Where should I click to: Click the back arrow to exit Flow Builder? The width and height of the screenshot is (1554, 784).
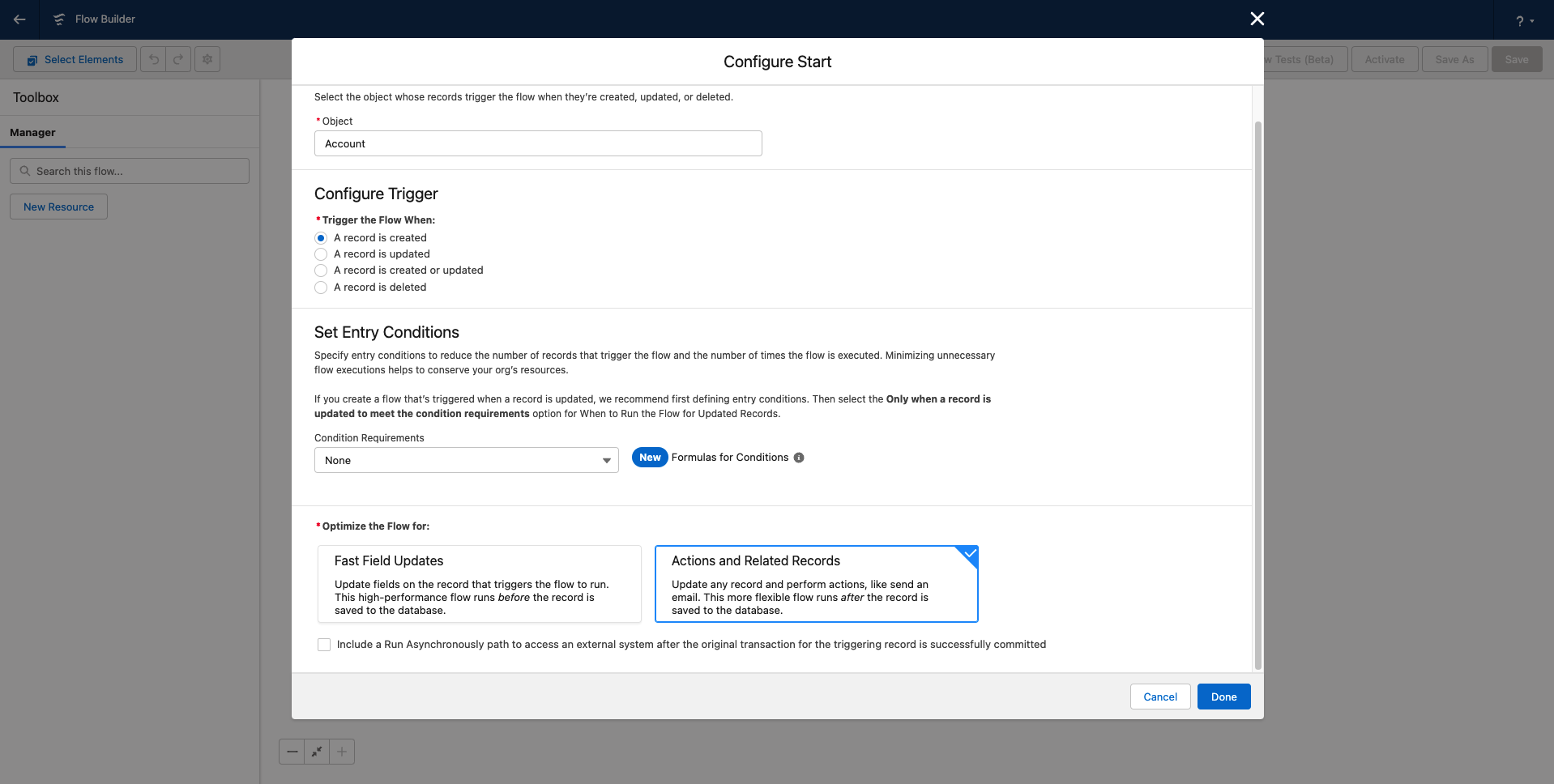pyautogui.click(x=19, y=19)
